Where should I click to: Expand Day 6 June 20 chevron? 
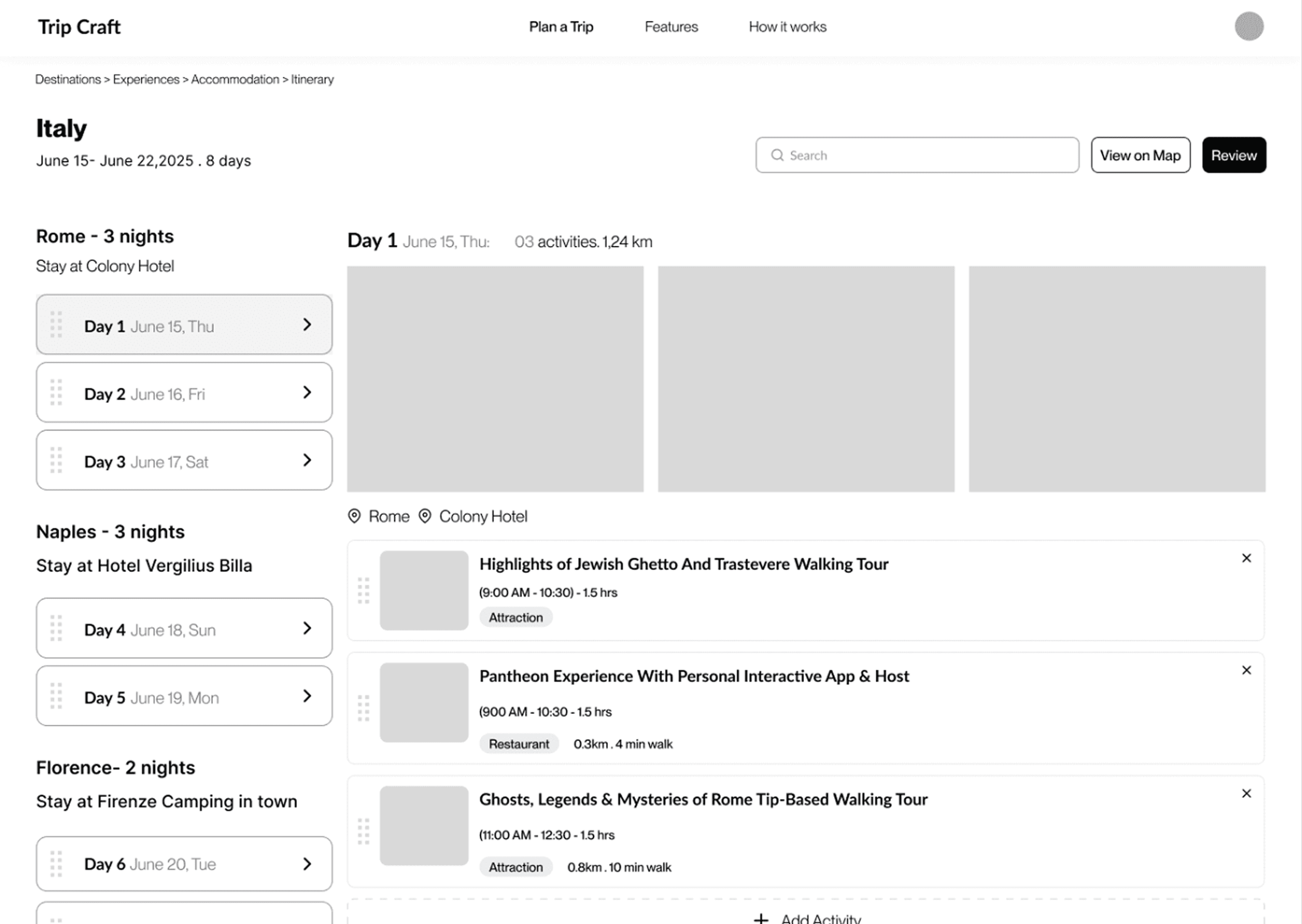(x=307, y=864)
